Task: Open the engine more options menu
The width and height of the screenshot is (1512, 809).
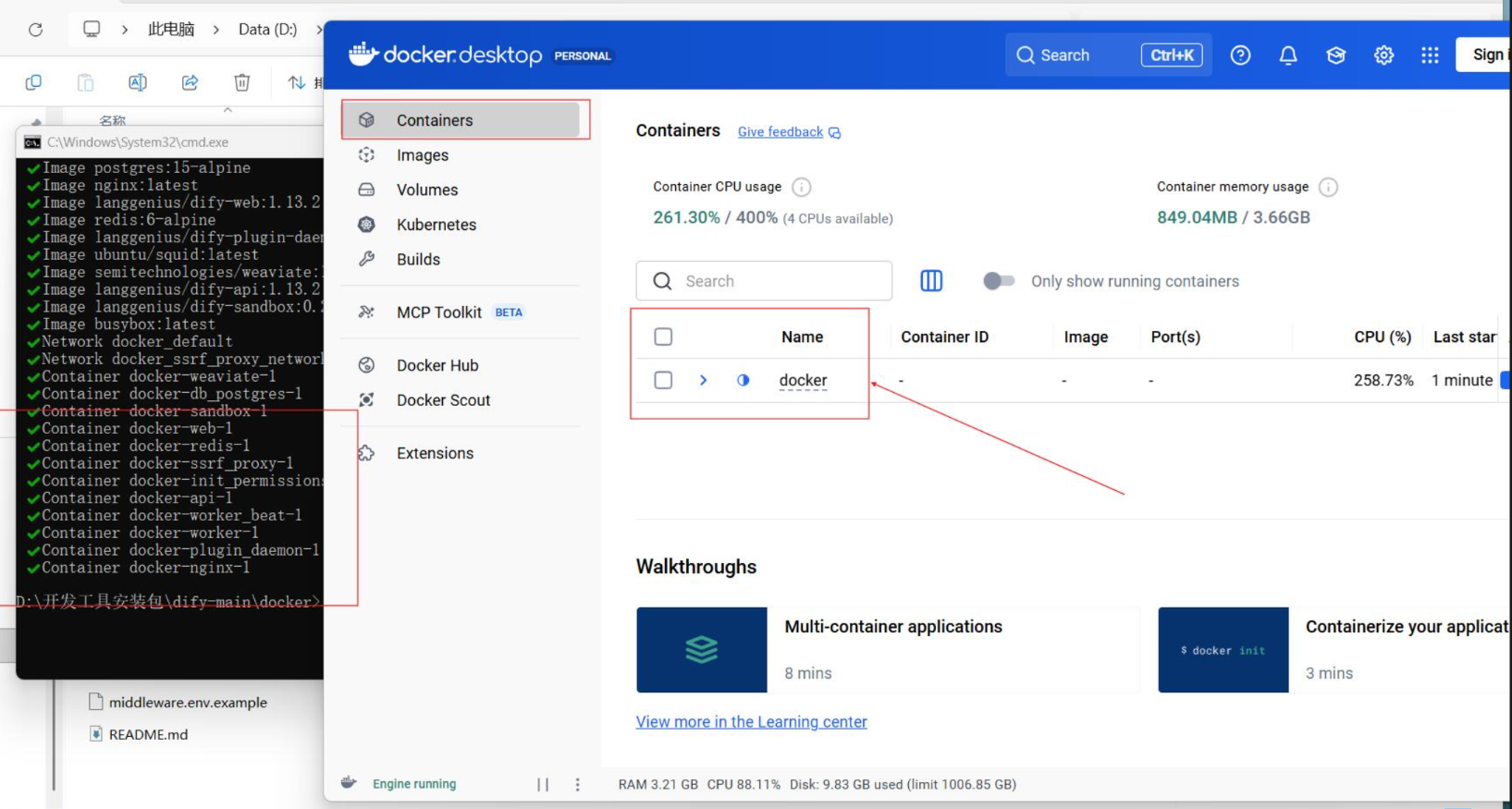Action: (x=577, y=784)
